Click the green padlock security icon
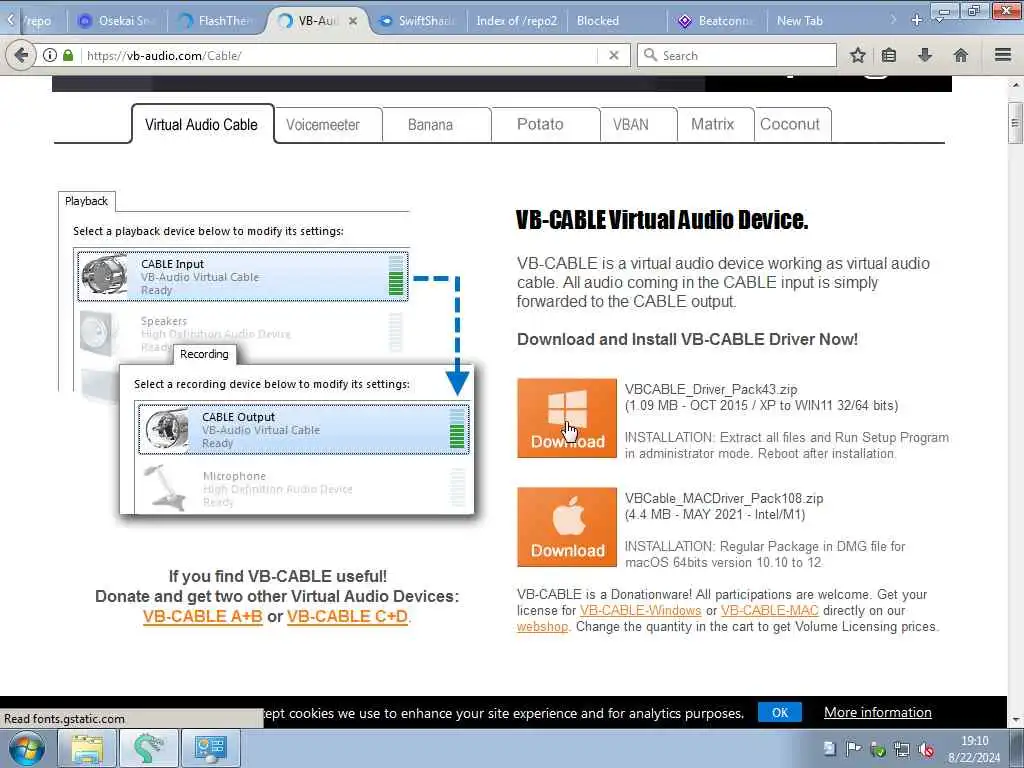1024x768 pixels. coord(68,56)
